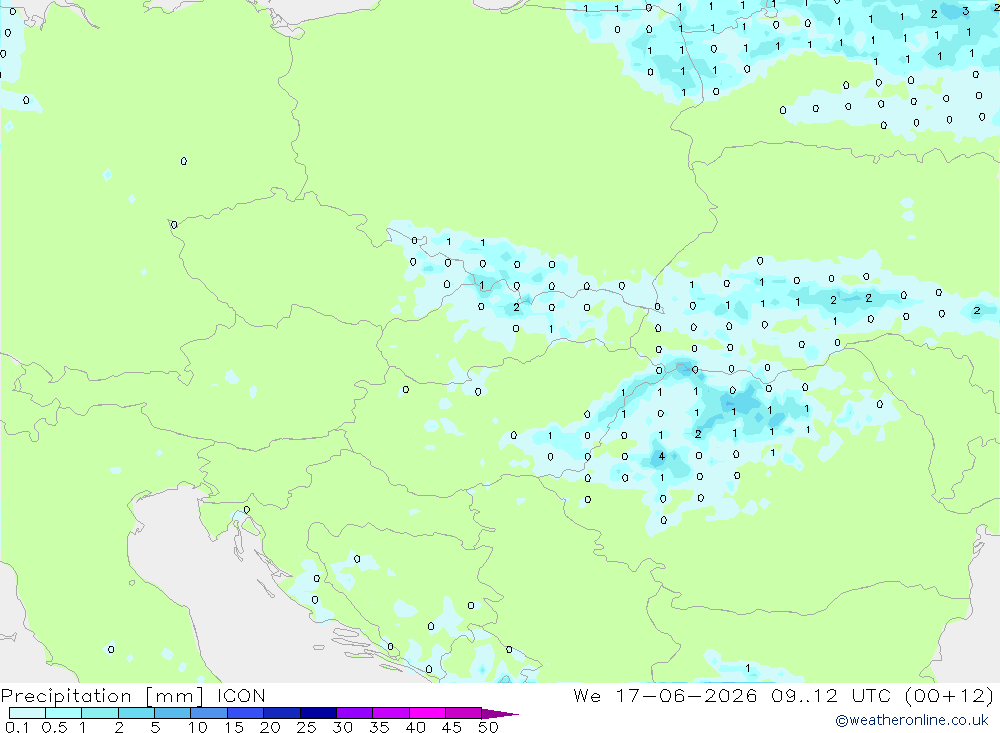Select the 30–35 mm legend color swatch
Image resolution: width=1000 pixels, height=733 pixels.
coord(355,713)
